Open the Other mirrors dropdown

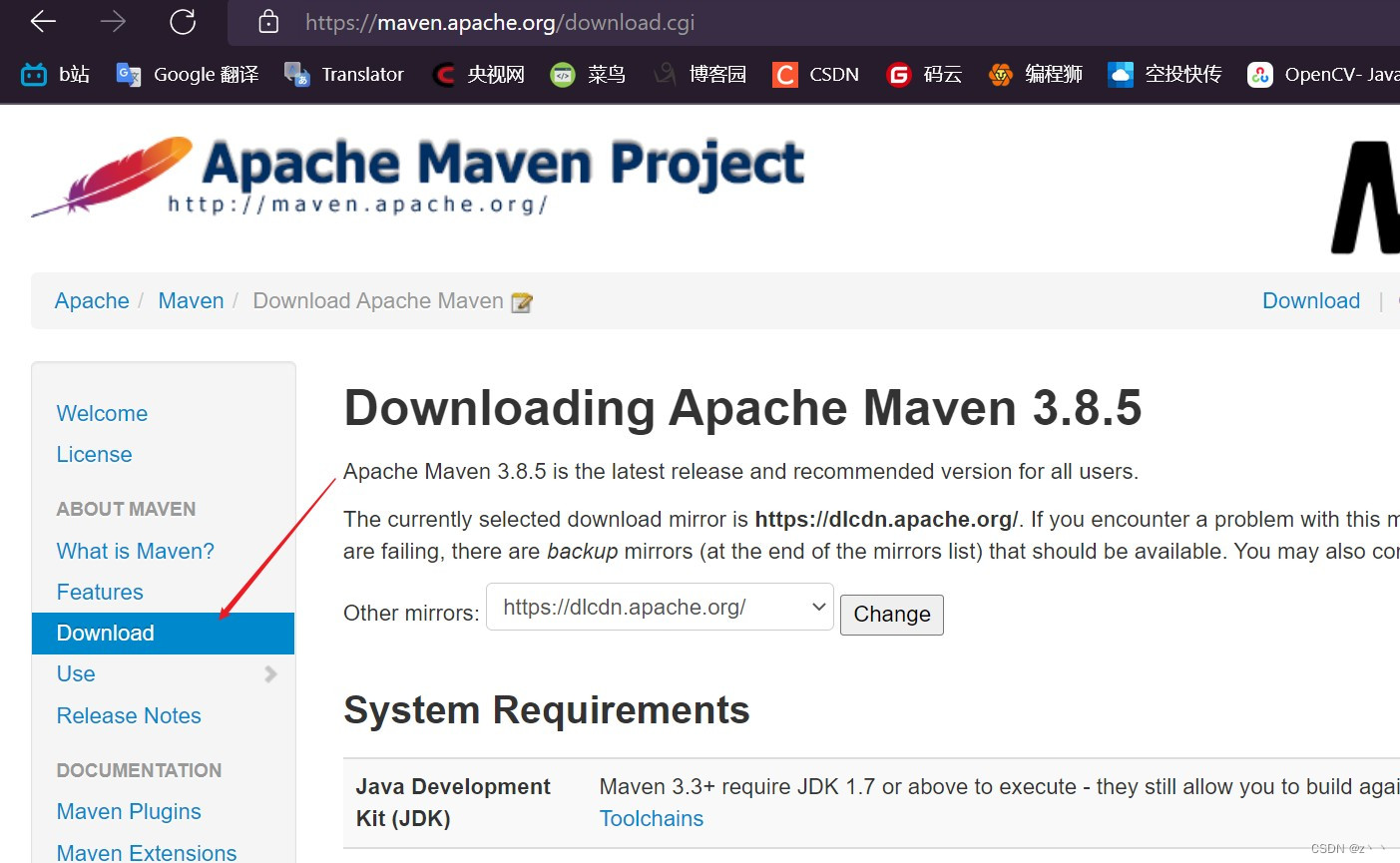tap(660, 607)
